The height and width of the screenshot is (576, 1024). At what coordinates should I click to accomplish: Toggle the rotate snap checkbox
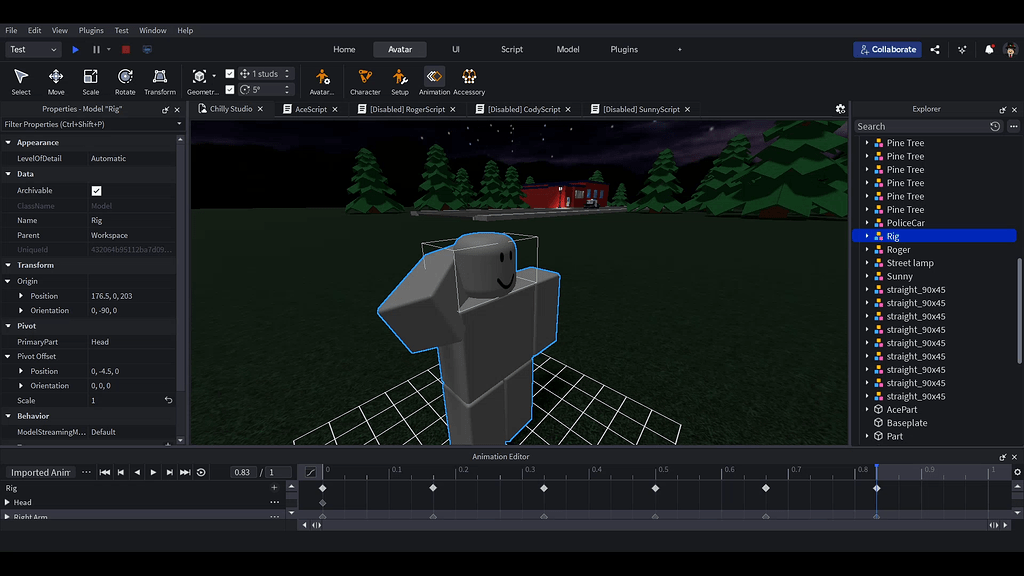click(229, 88)
